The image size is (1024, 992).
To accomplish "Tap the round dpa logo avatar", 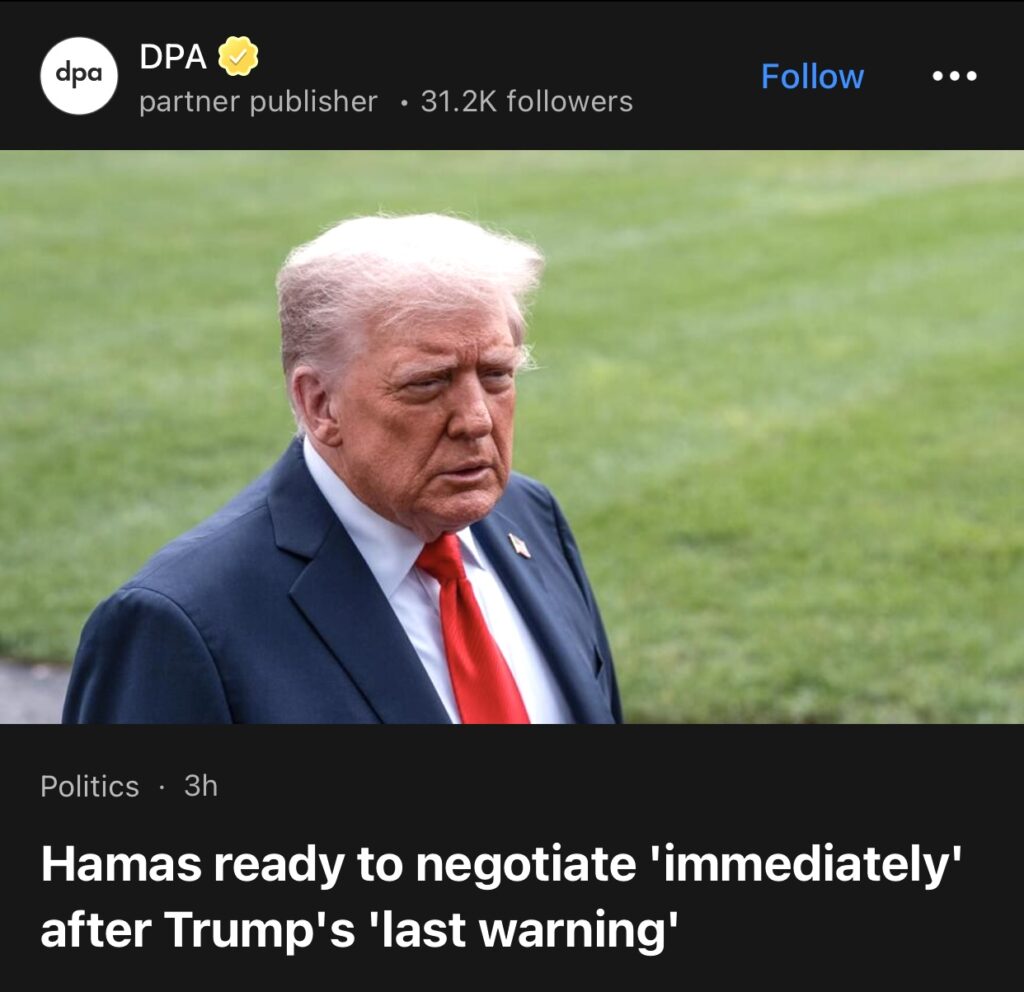I will coord(79,76).
